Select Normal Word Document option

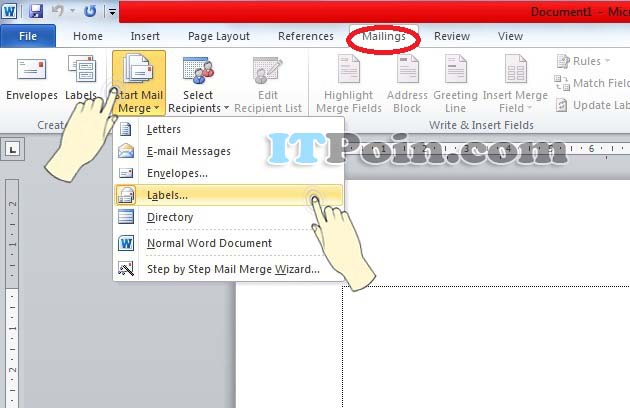click(229, 243)
